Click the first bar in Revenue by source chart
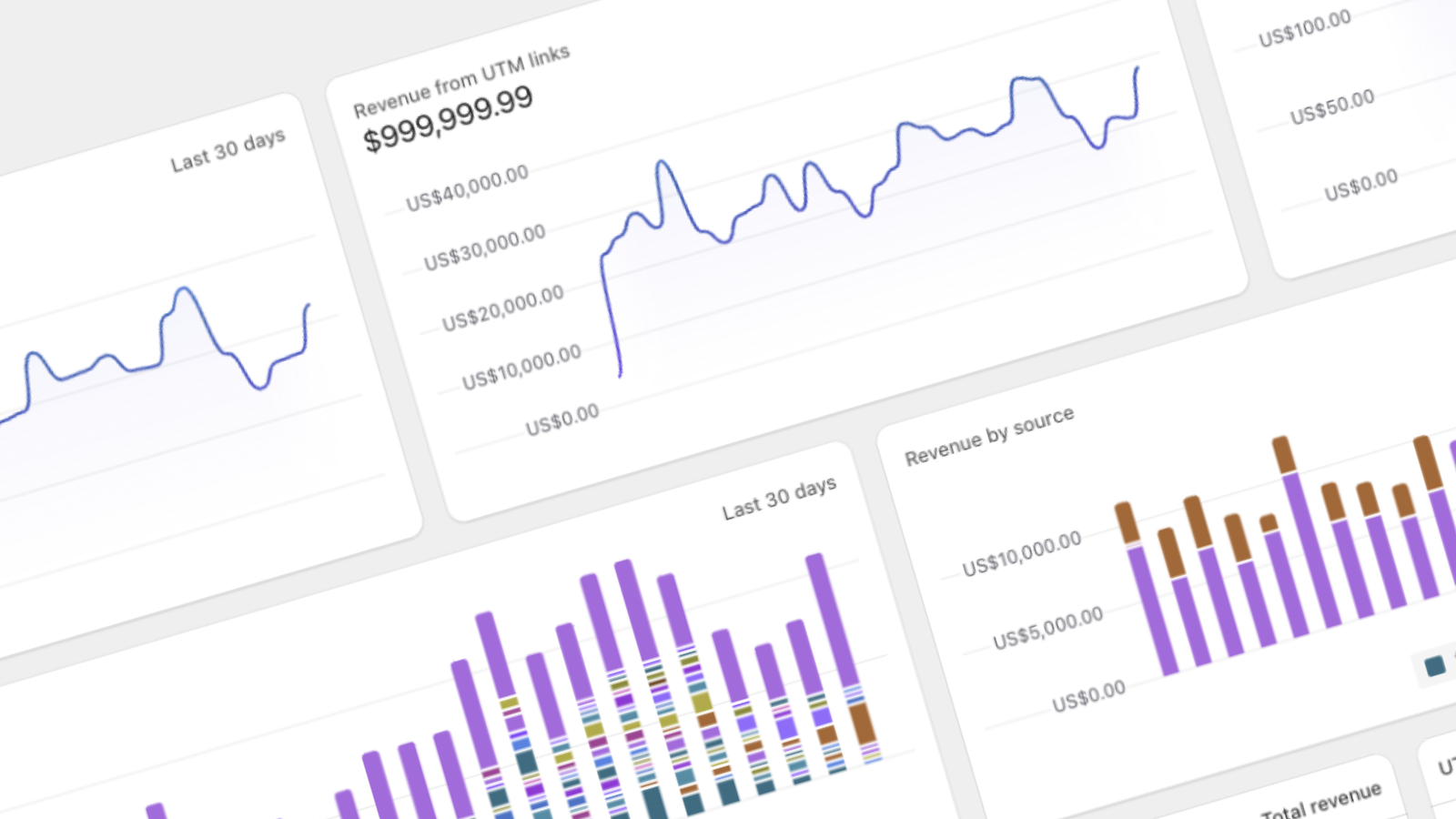Viewport: 1456px width, 819px height. [x=1147, y=588]
